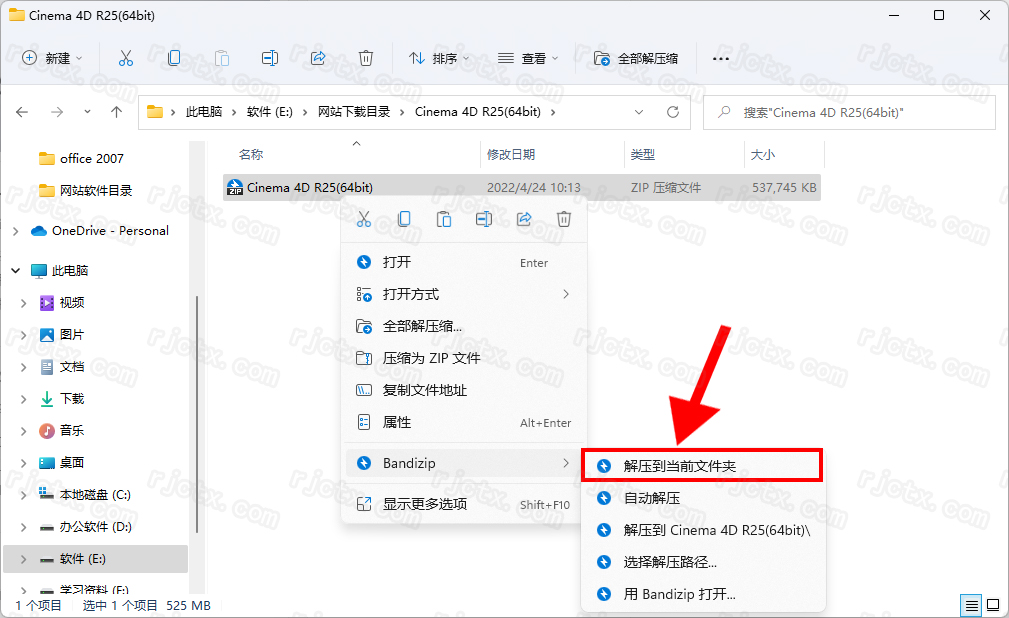This screenshot has height=618, width=1009.
Task: Click the 新建 button in toolbar
Action: [52, 58]
